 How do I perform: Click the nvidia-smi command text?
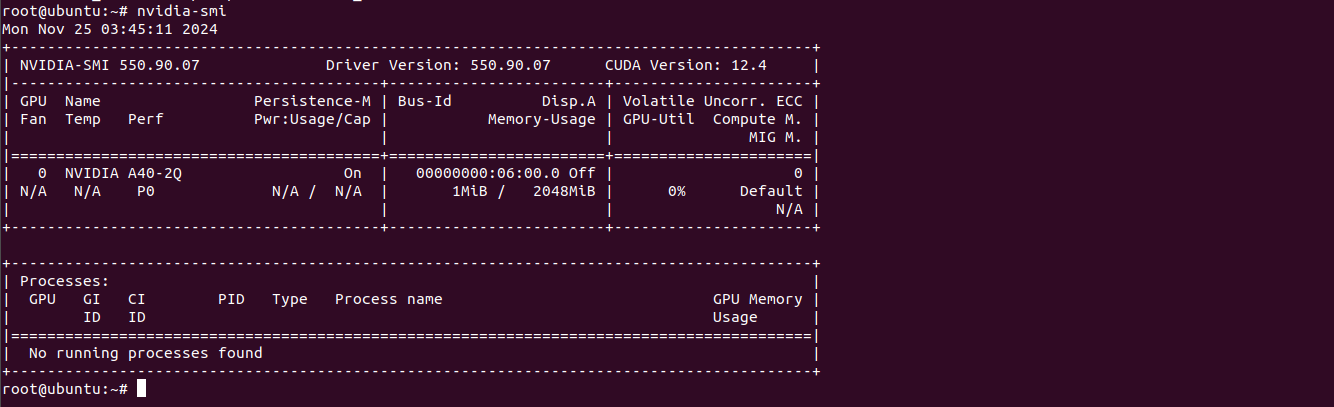[182, 11]
